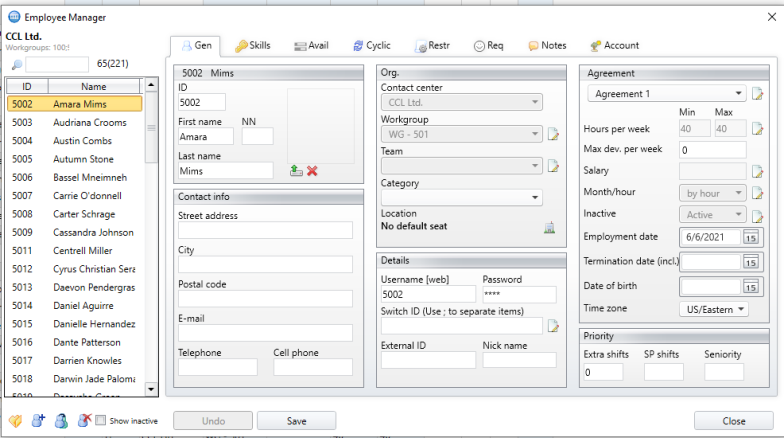Screen dimensions: 784x438
Task: Remove the employee photo with the red X
Action: pos(312,171)
